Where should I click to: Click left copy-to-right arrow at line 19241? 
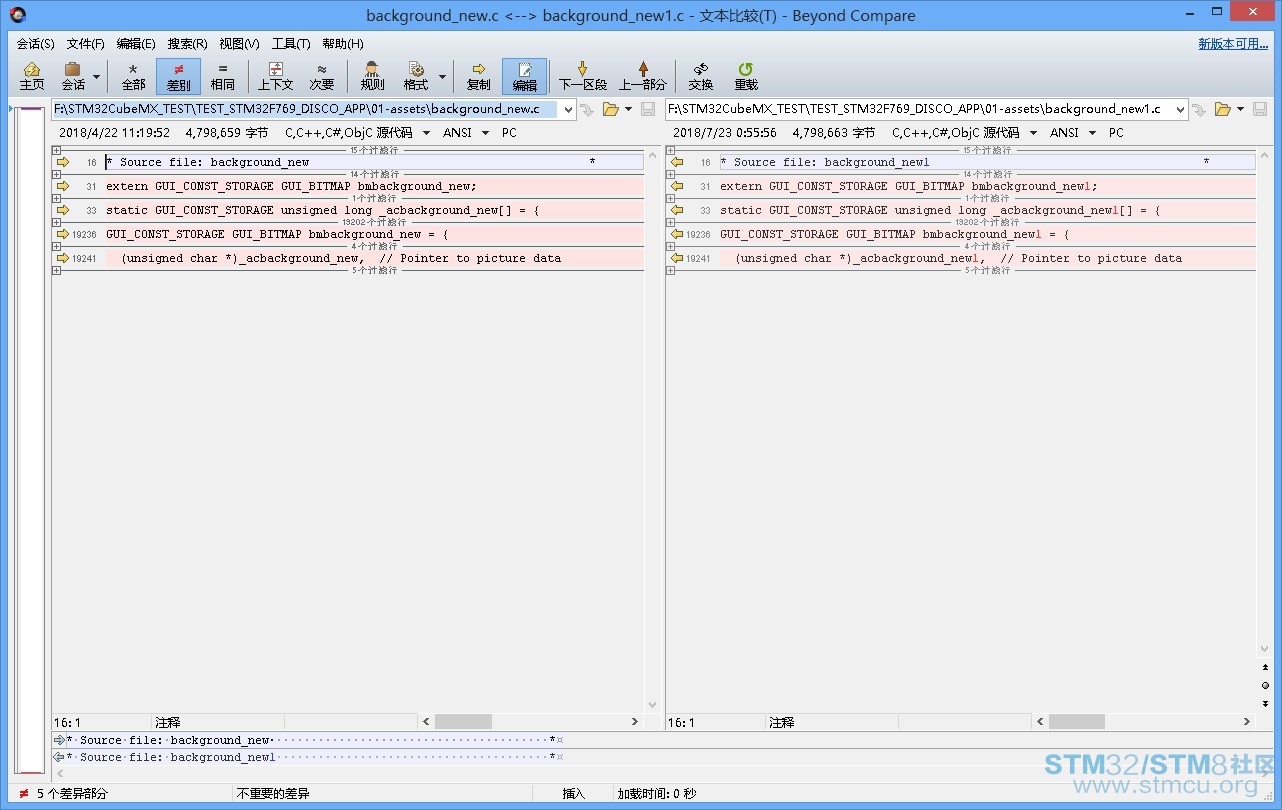(x=63, y=258)
